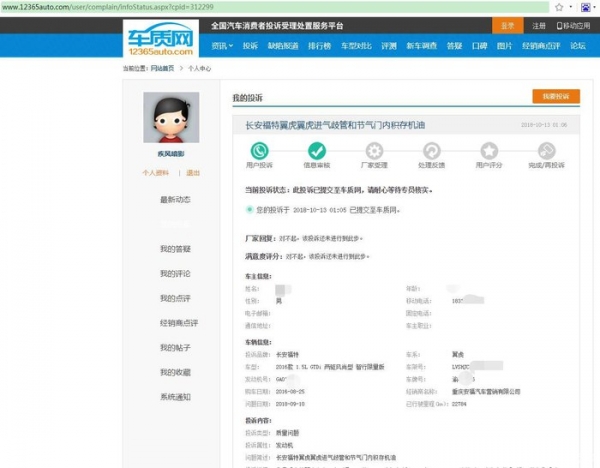Open the 车质网 12365auto.com logo

161,38
